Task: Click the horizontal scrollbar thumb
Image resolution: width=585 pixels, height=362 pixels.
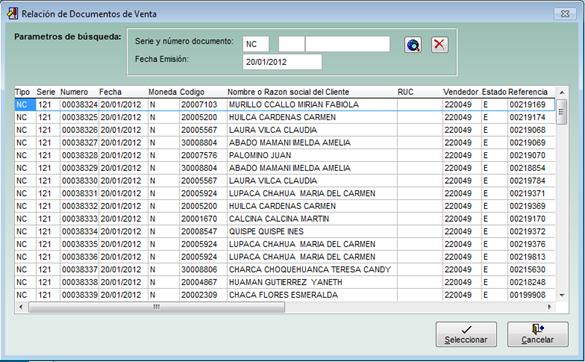Action: click(x=156, y=307)
